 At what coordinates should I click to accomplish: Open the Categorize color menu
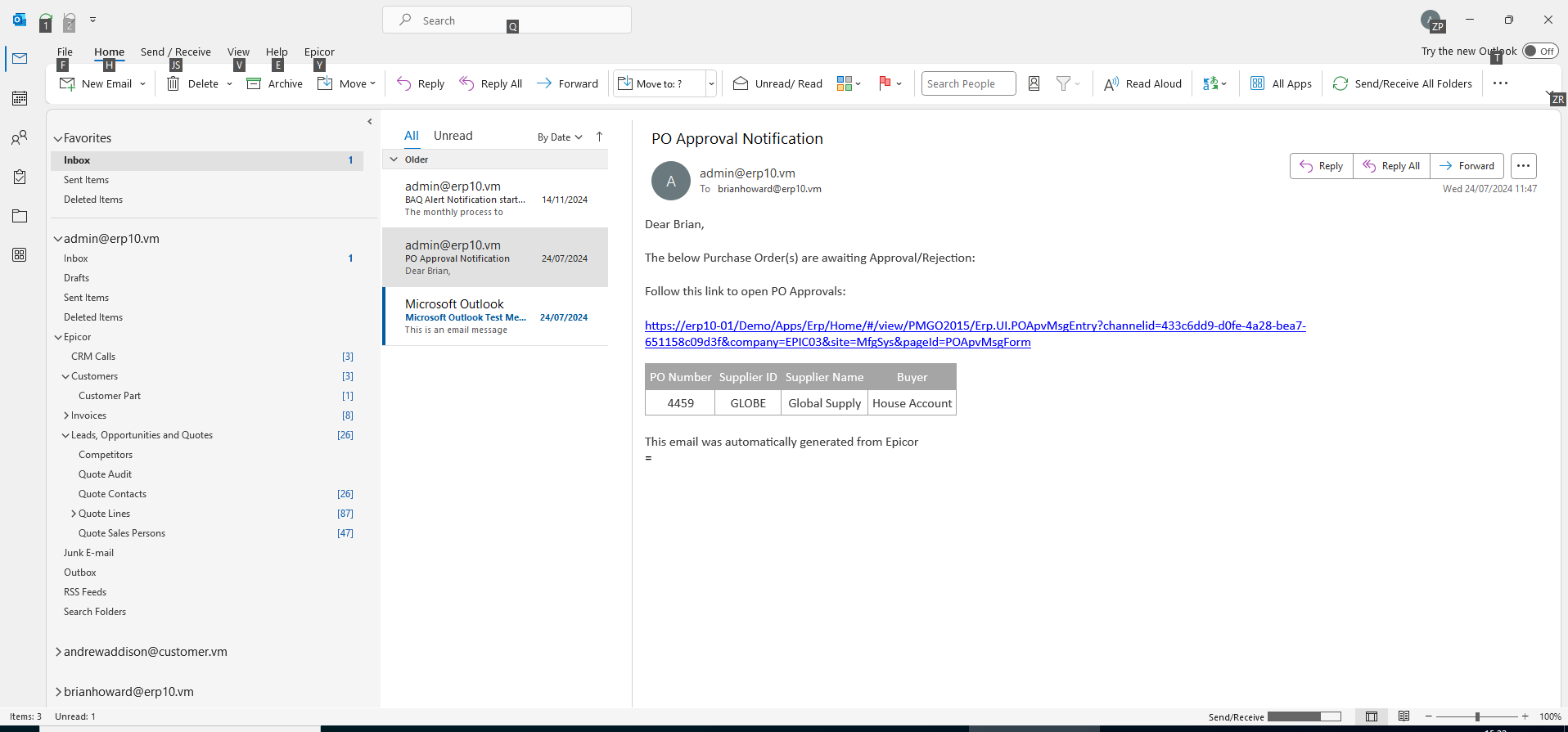pyautogui.click(x=849, y=83)
